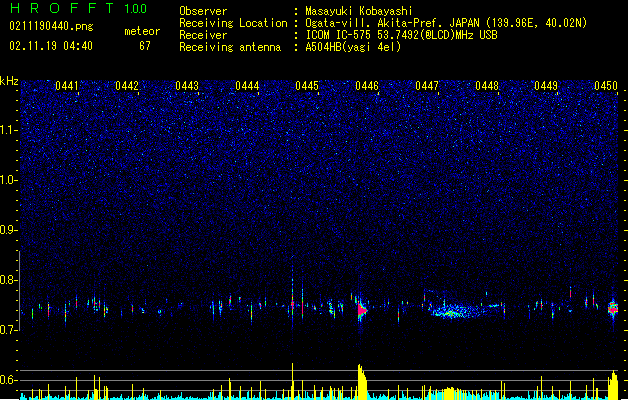Image resolution: width=629 pixels, height=400 pixels.
Task: Click time marker 0443
Action: click(187, 86)
